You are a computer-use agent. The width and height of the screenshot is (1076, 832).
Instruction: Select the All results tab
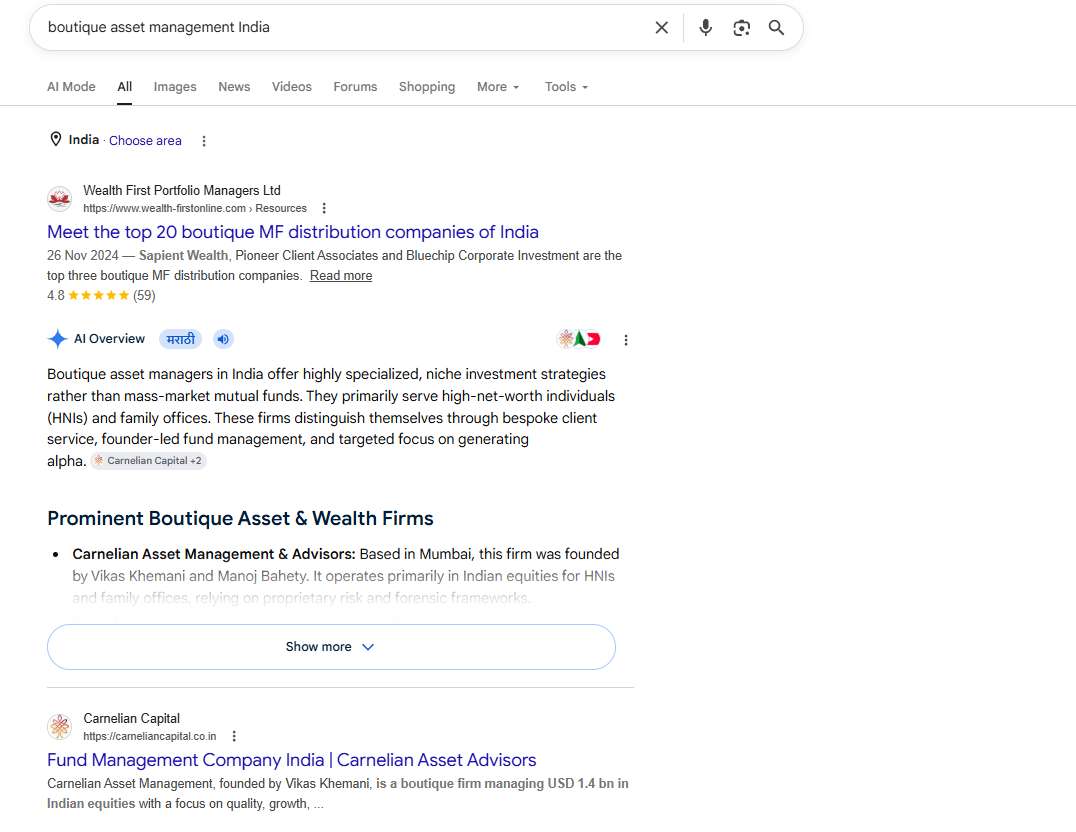[124, 86]
